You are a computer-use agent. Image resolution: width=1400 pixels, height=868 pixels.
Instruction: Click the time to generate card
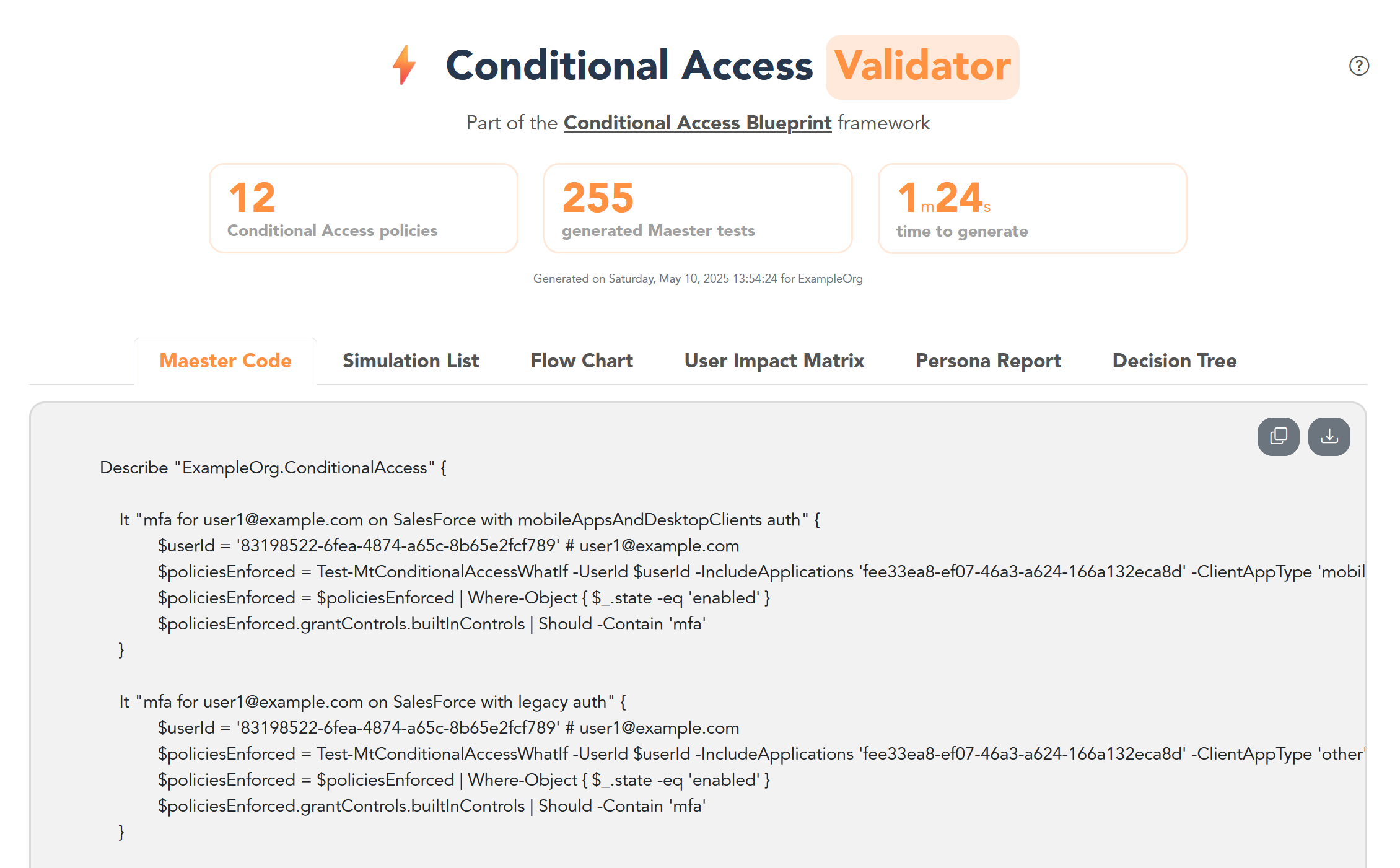tap(1033, 208)
